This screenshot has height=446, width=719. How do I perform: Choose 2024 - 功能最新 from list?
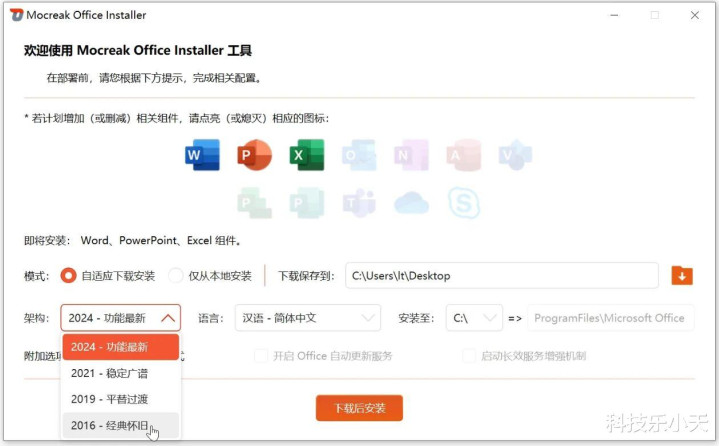coord(121,347)
